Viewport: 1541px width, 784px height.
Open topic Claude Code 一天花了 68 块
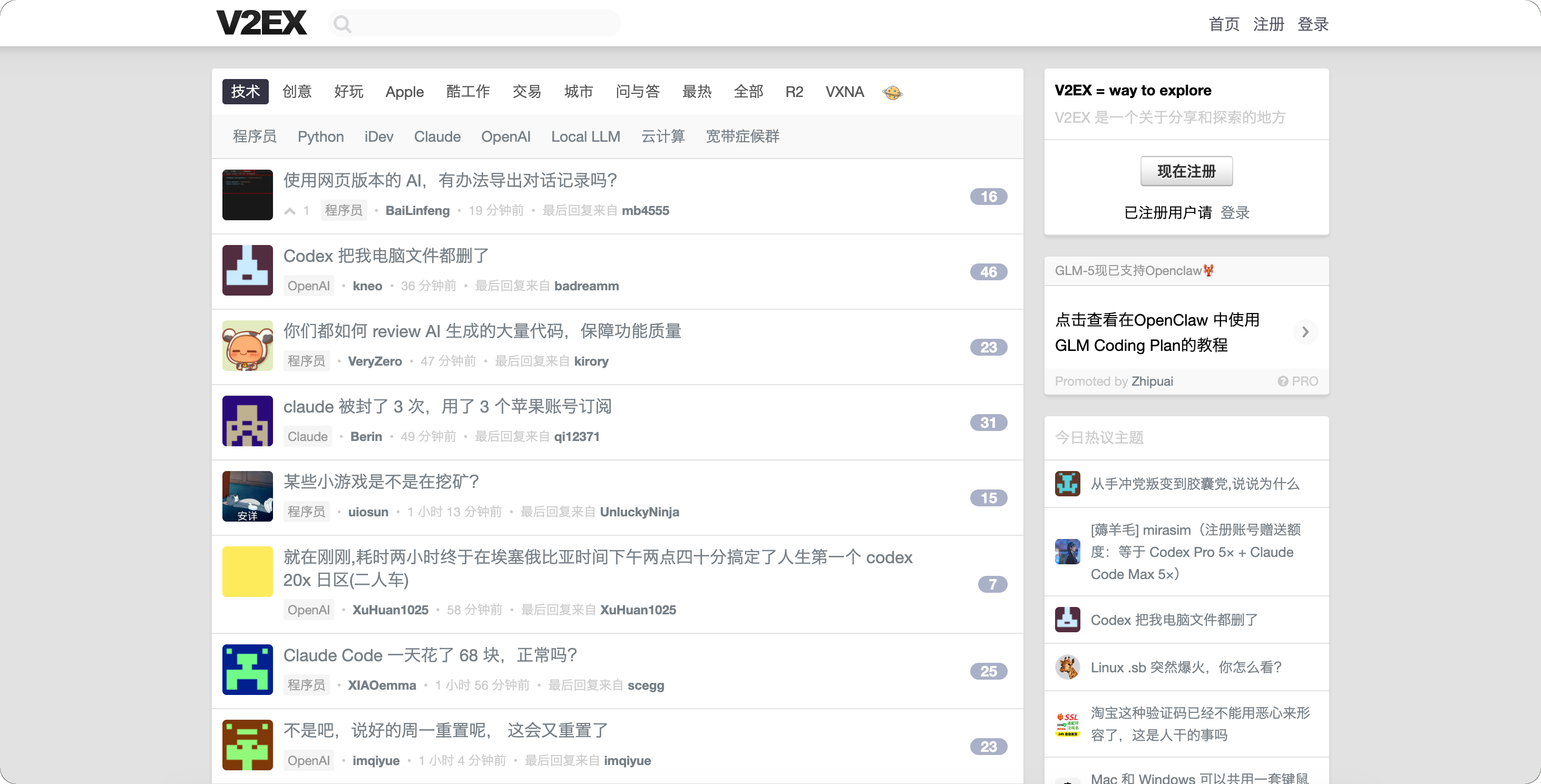click(431, 655)
